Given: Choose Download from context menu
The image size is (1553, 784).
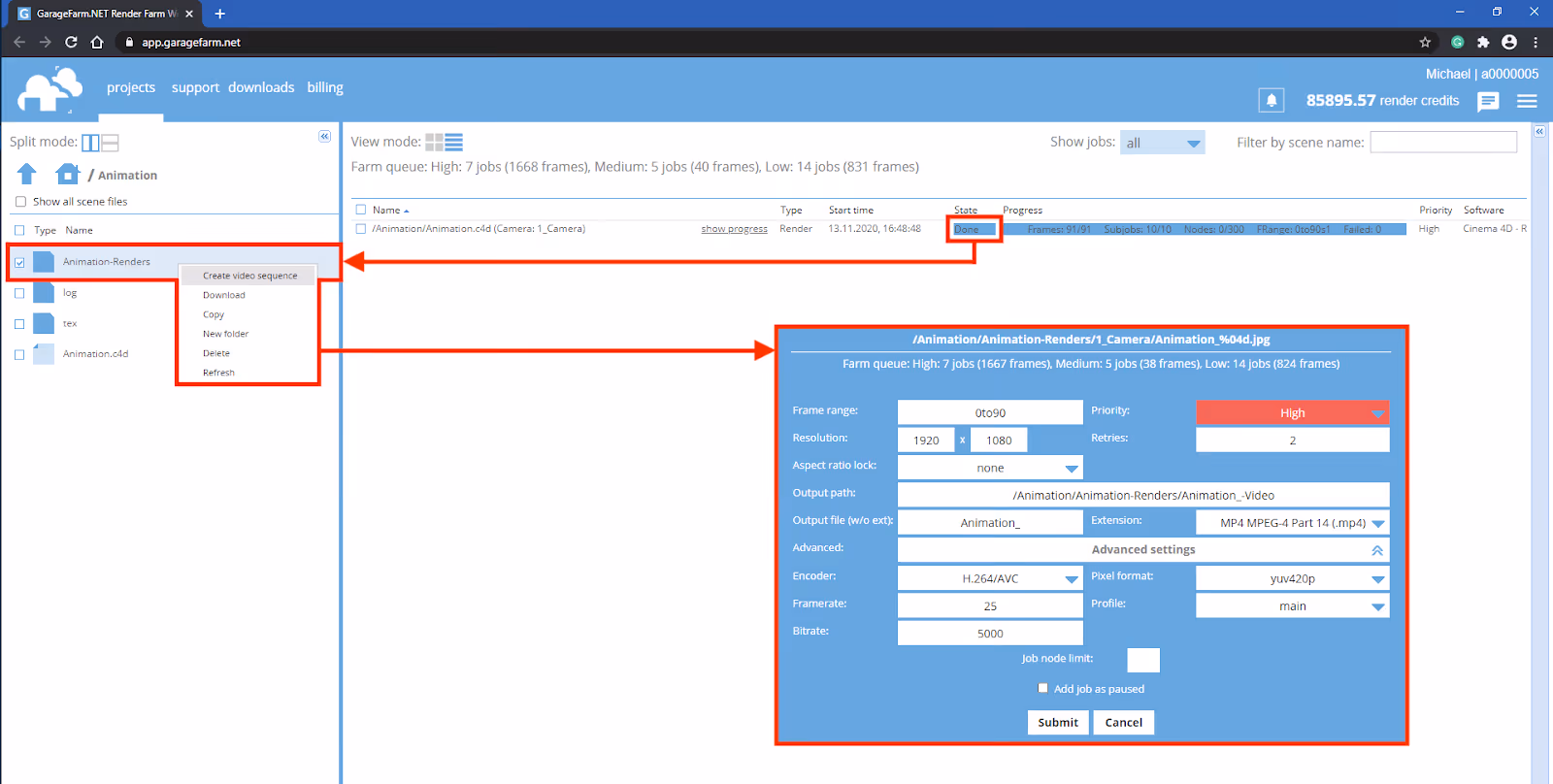Looking at the screenshot, I should click(x=224, y=295).
